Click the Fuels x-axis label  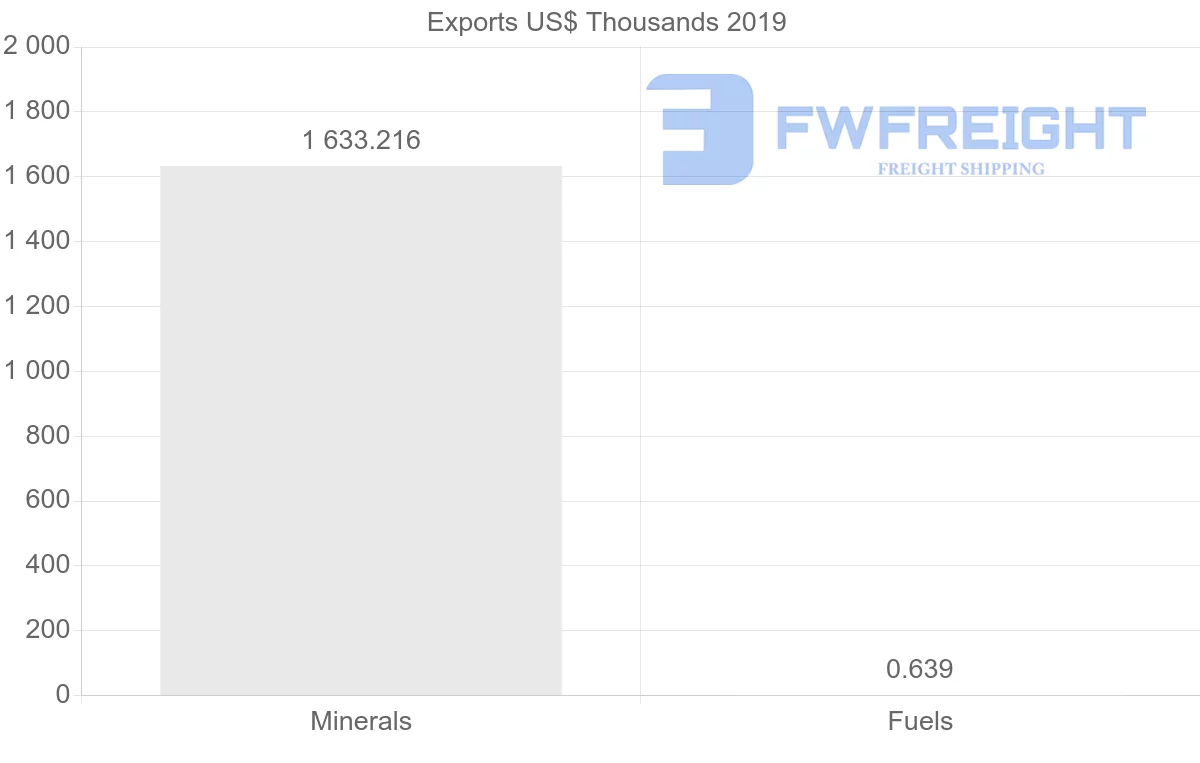point(920,721)
